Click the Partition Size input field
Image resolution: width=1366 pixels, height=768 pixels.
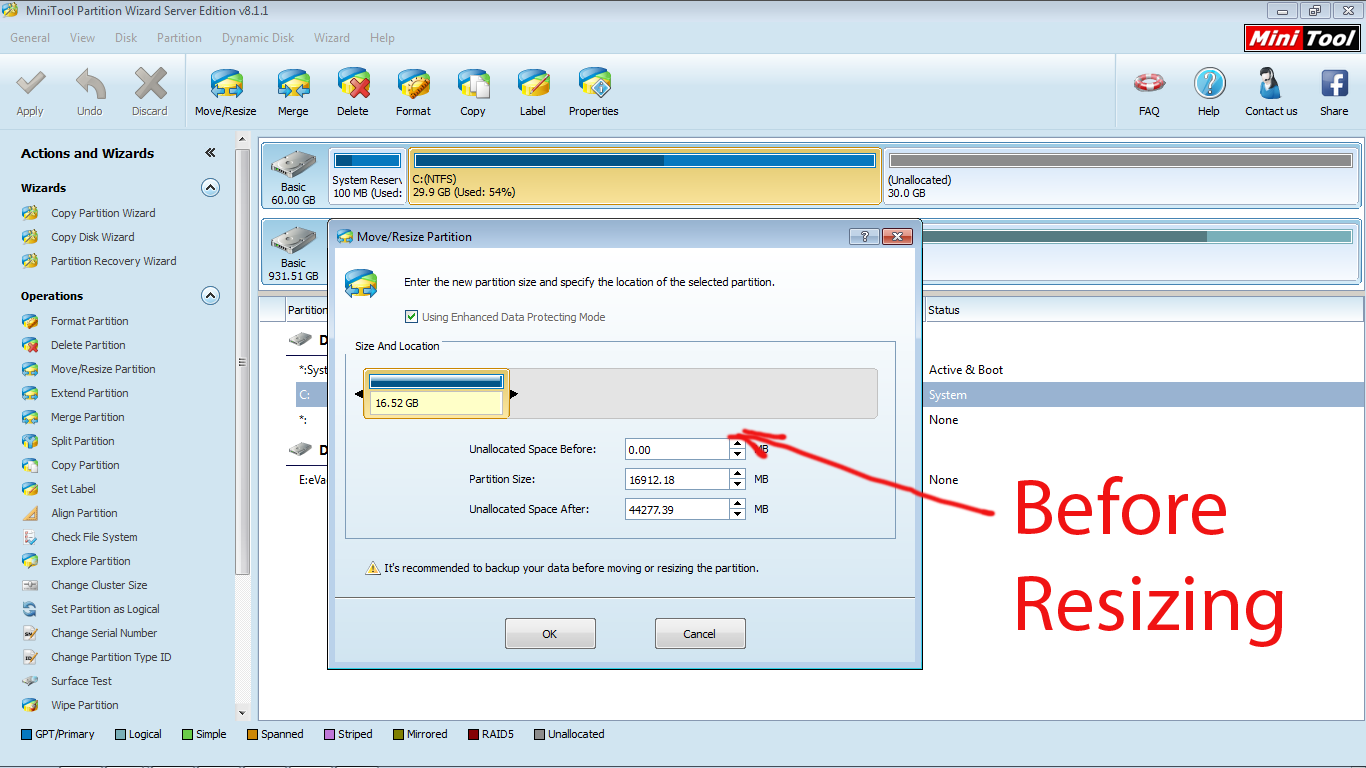point(678,479)
